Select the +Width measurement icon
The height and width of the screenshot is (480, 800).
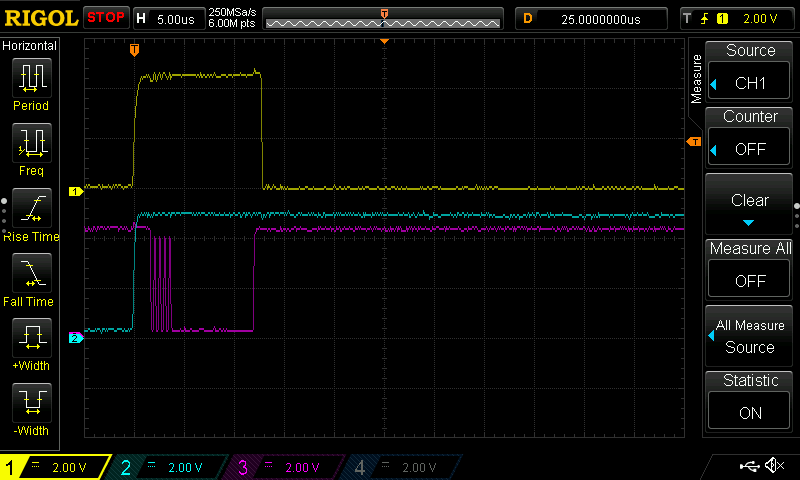click(31, 339)
